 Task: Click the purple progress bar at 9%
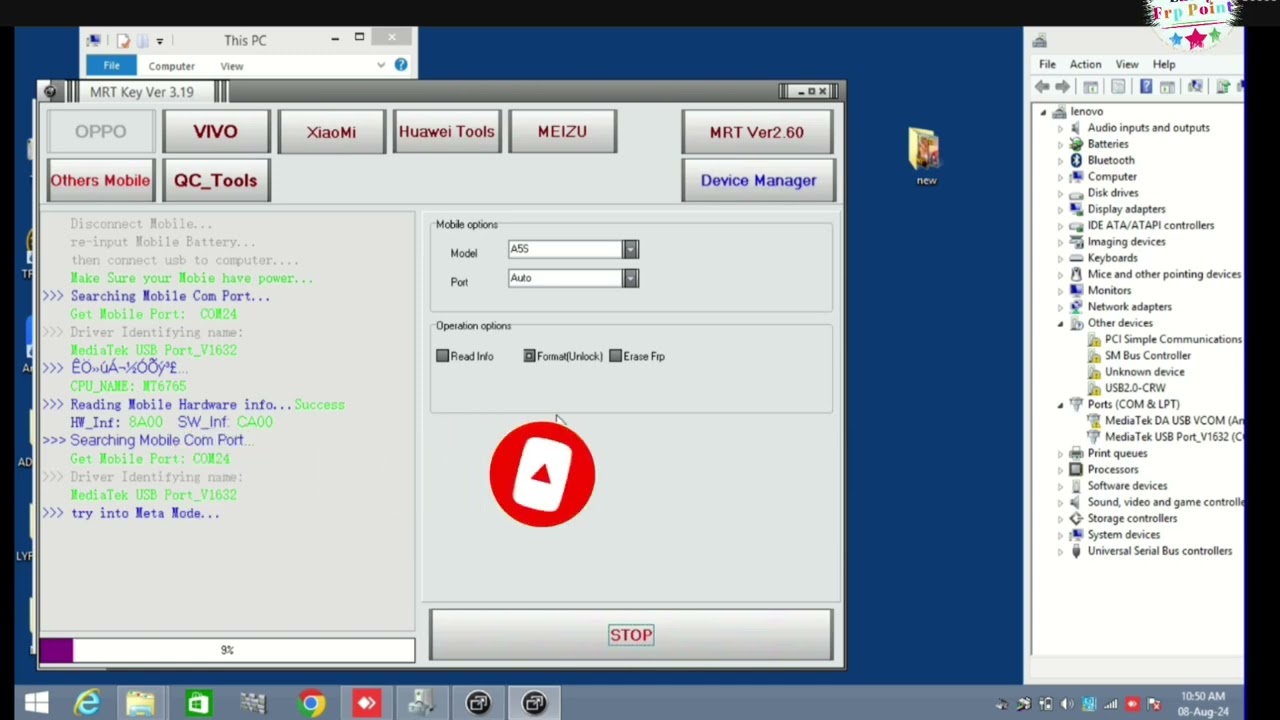pyautogui.click(x=227, y=650)
